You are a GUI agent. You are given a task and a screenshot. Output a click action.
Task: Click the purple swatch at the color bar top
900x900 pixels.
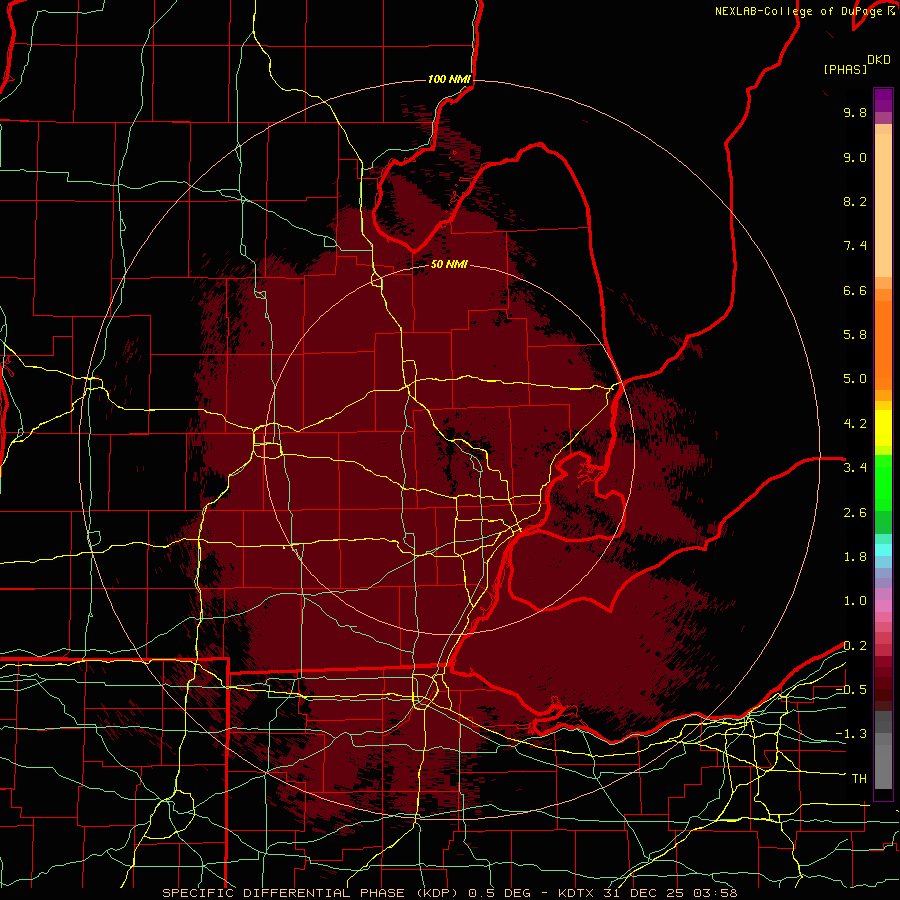(x=883, y=100)
